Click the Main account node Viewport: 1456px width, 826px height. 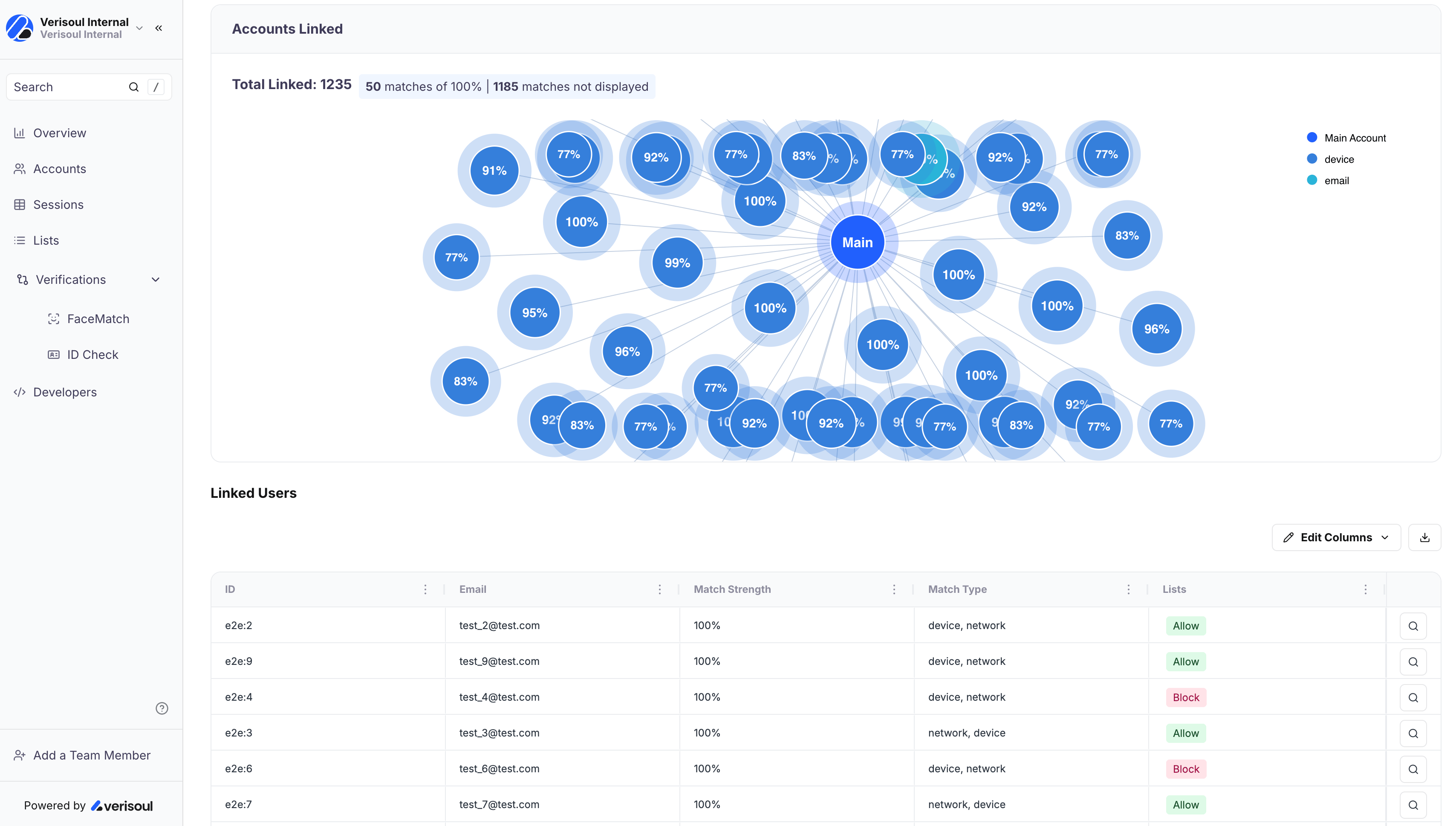857,242
